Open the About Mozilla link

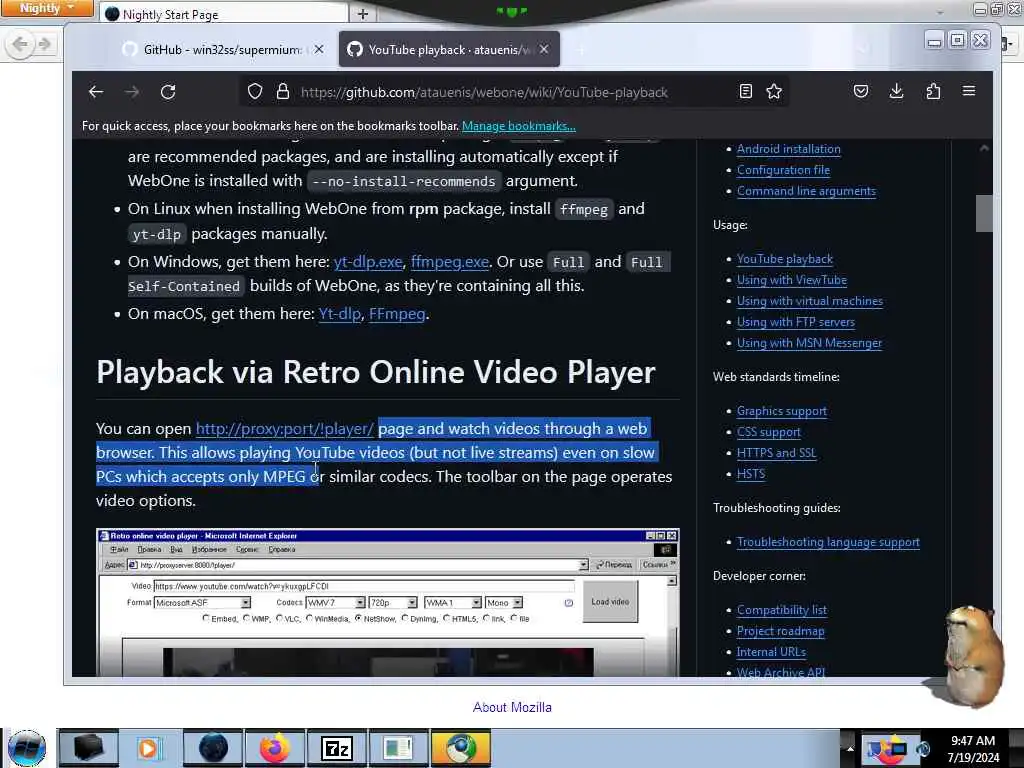(512, 707)
